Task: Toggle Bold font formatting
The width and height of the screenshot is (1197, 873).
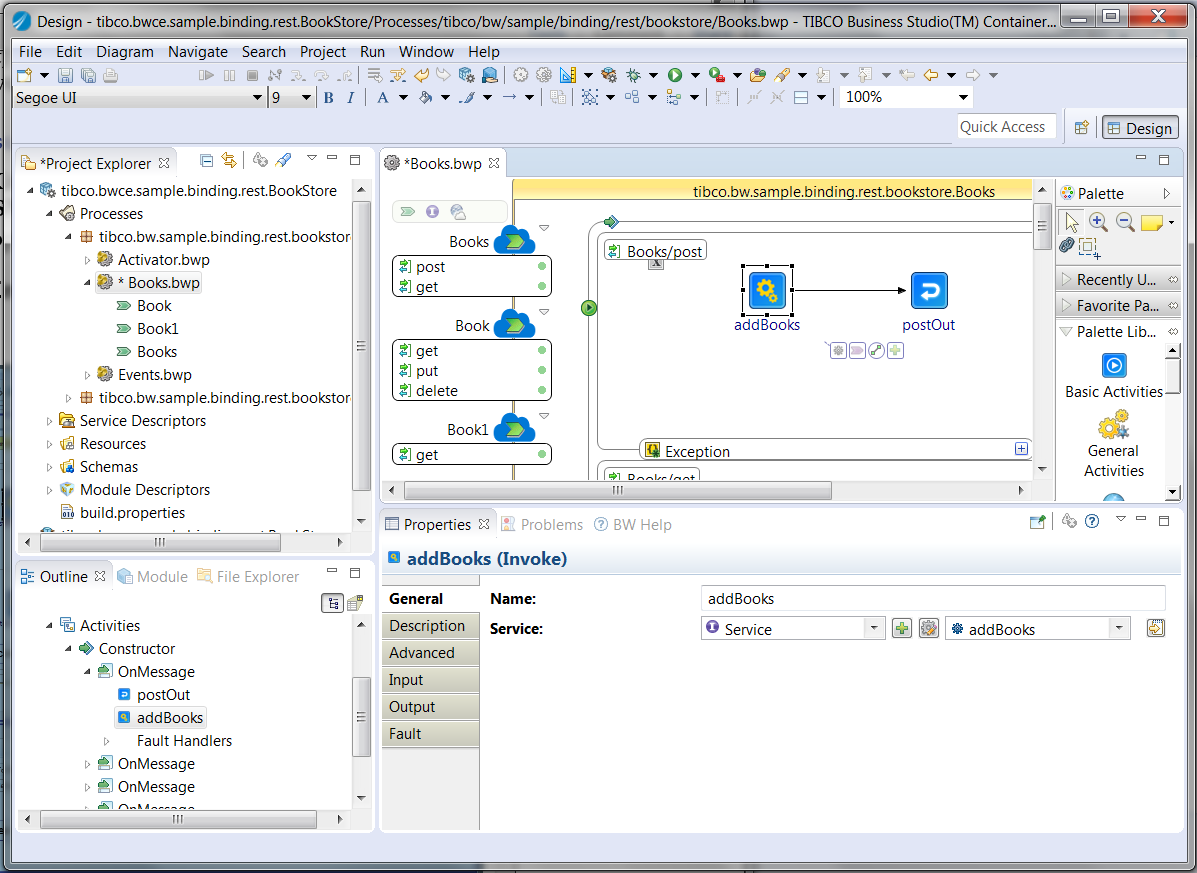Action: pyautogui.click(x=329, y=98)
